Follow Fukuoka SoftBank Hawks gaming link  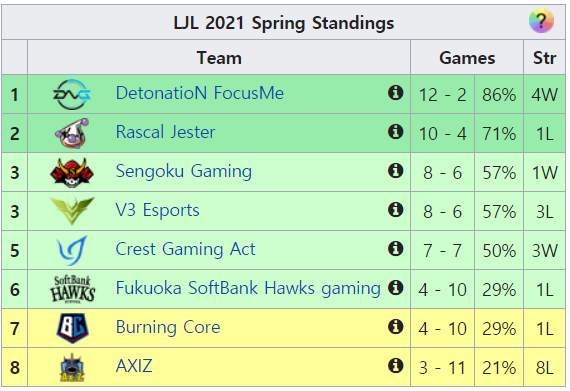248,288
